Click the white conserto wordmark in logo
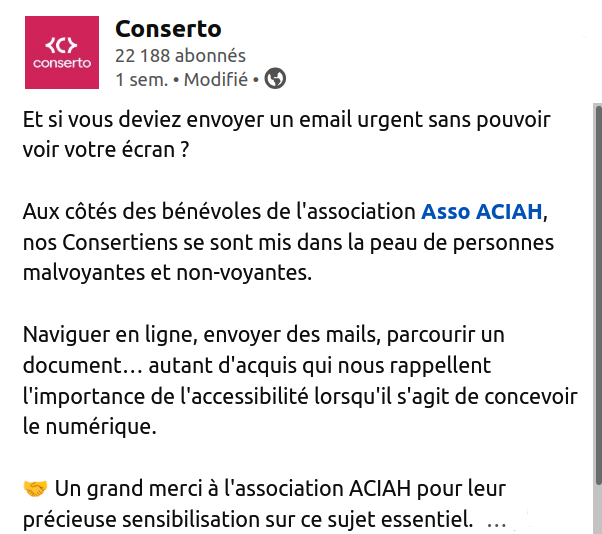 62,63
